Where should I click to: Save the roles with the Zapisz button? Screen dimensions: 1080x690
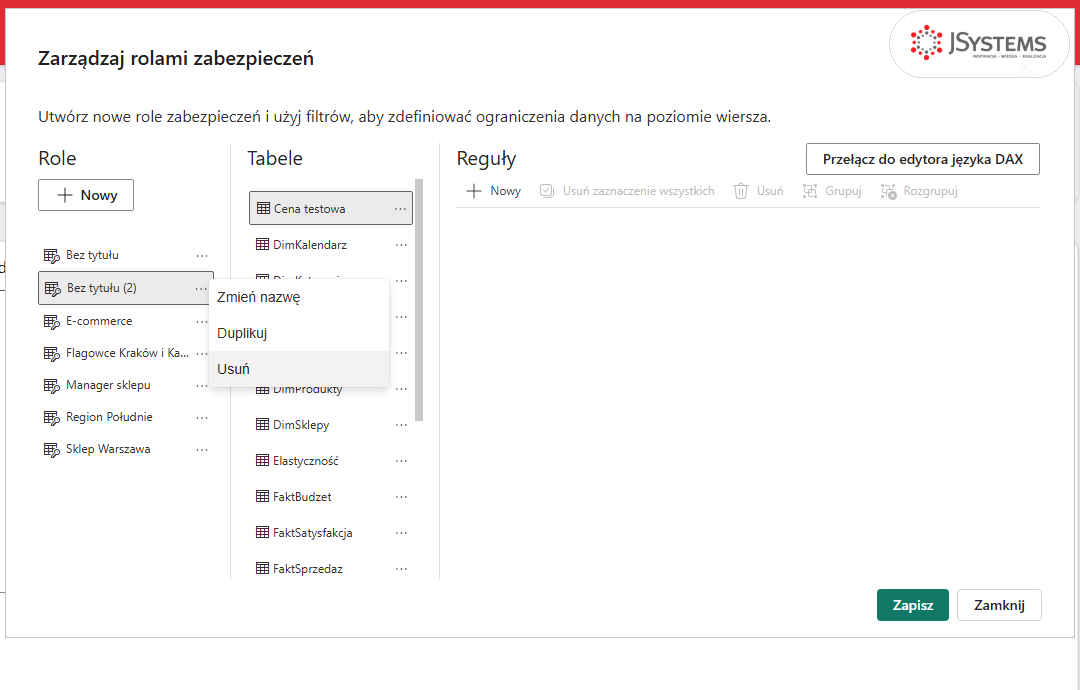(x=913, y=605)
